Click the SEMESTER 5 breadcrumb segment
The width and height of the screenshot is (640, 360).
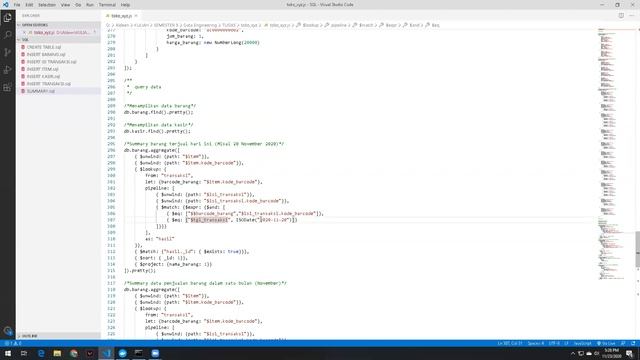pos(166,25)
